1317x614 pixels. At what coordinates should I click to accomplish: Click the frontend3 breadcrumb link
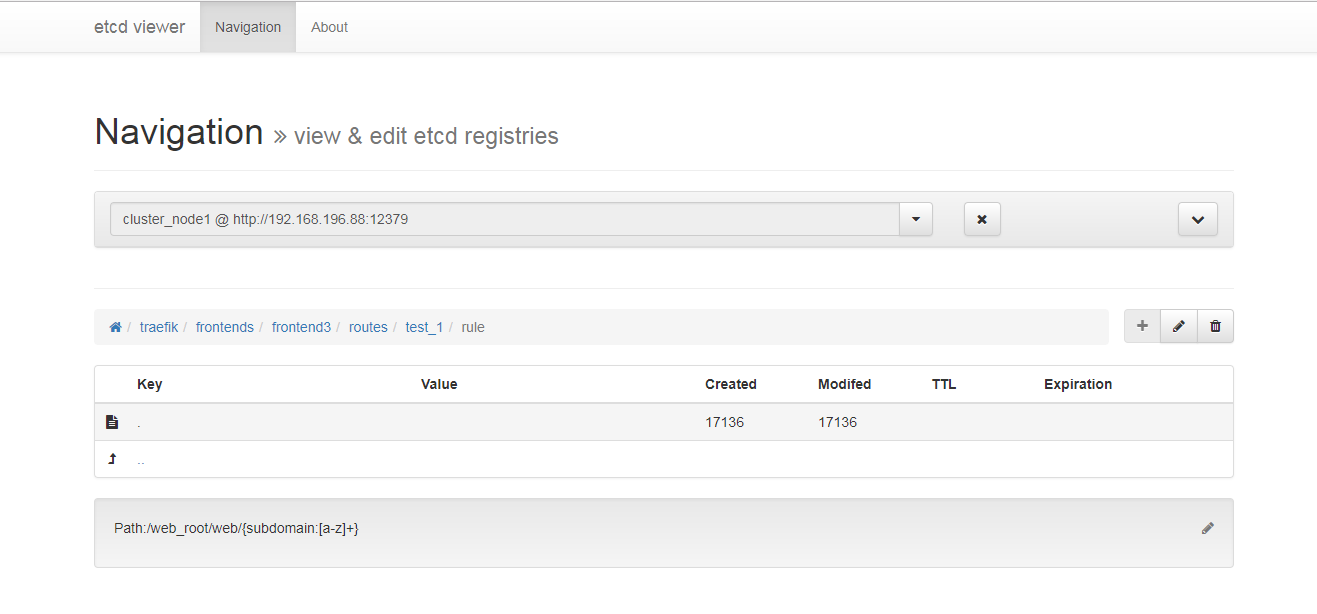click(302, 327)
